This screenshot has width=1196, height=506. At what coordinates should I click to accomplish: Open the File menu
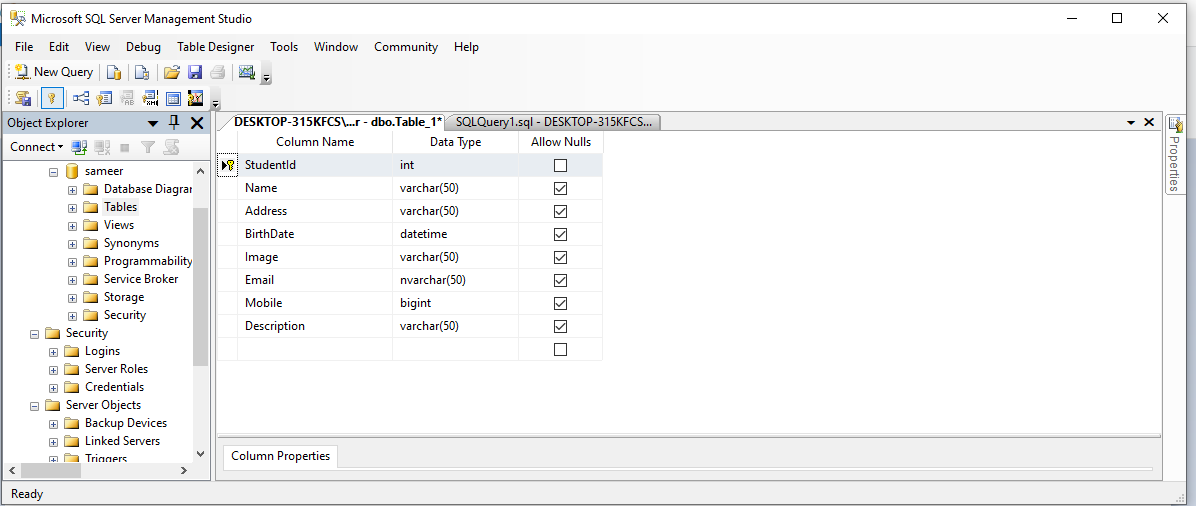[x=24, y=47]
